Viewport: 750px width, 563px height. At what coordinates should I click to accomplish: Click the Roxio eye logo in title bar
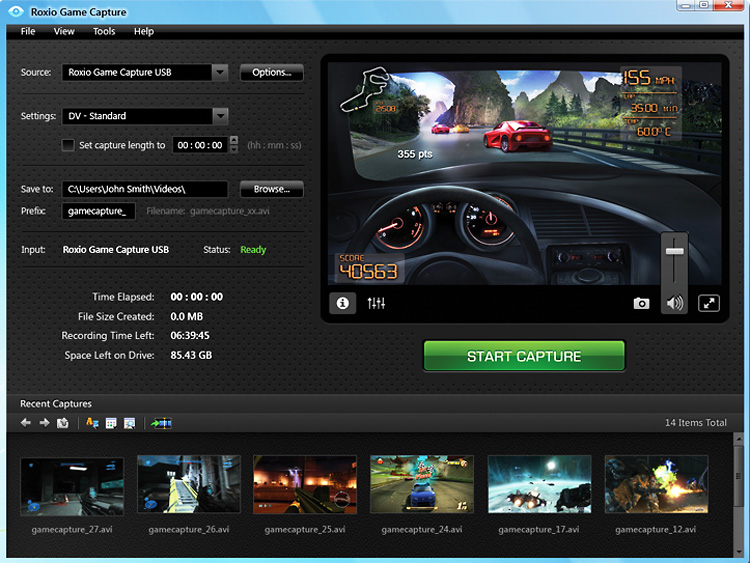pyautogui.click(x=16, y=11)
